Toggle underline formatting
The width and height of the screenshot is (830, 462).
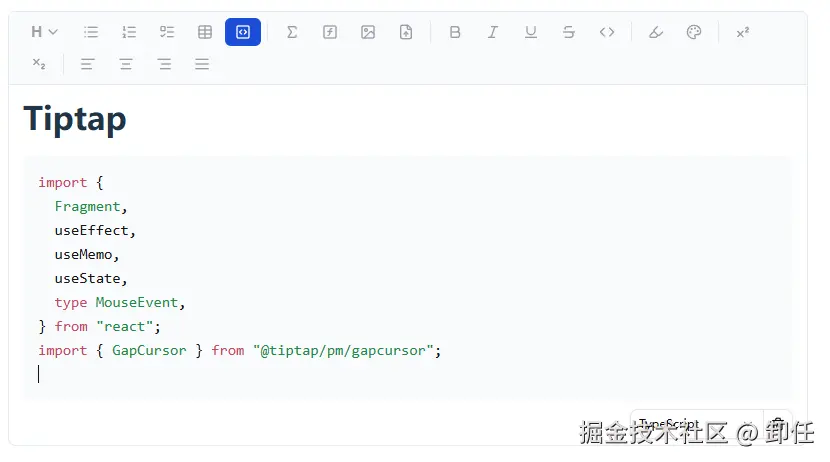click(531, 32)
